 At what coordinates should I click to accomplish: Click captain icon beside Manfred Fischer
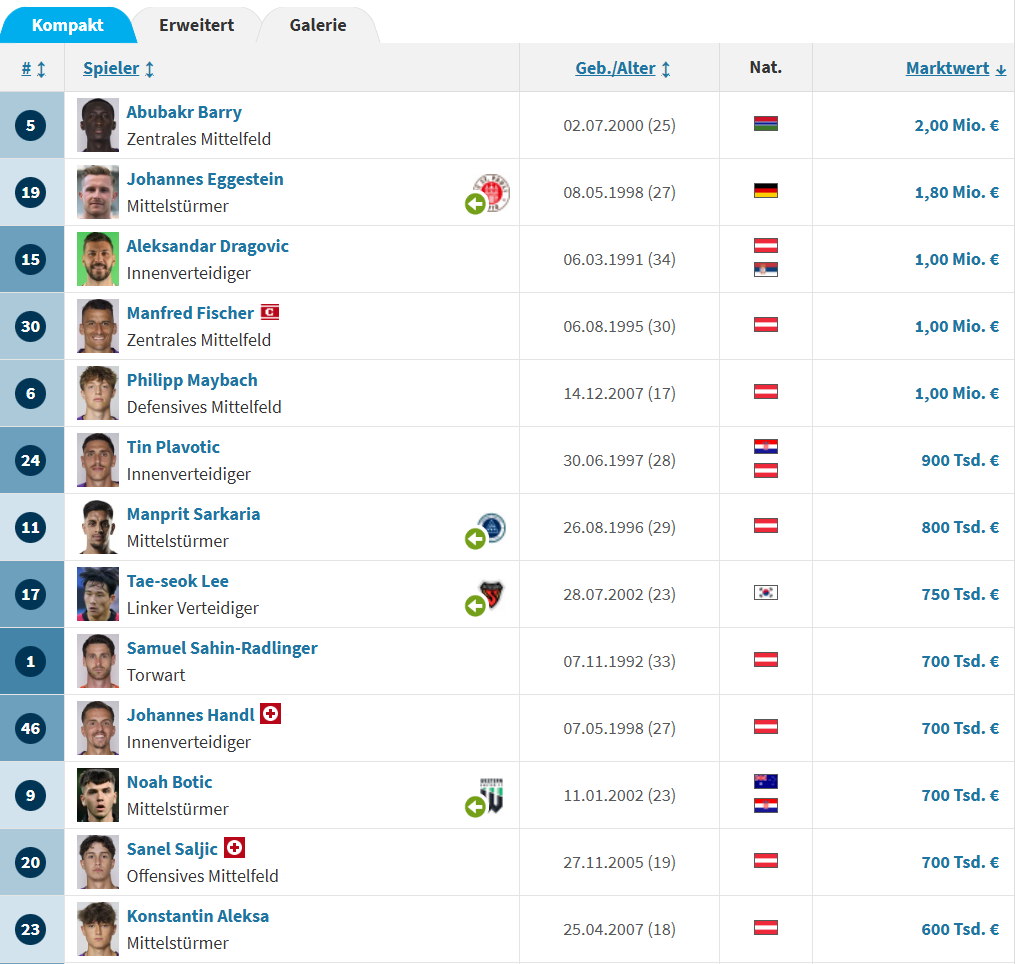tap(269, 312)
